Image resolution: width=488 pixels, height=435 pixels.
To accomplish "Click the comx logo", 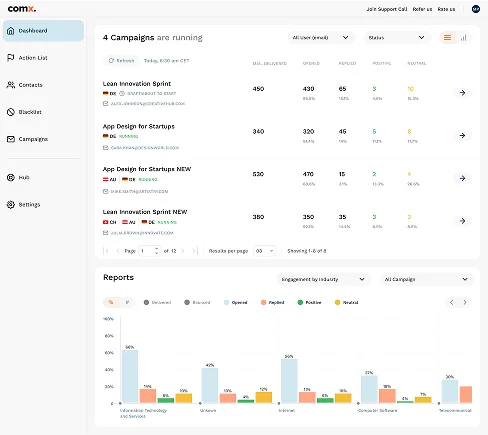I will (22, 9).
